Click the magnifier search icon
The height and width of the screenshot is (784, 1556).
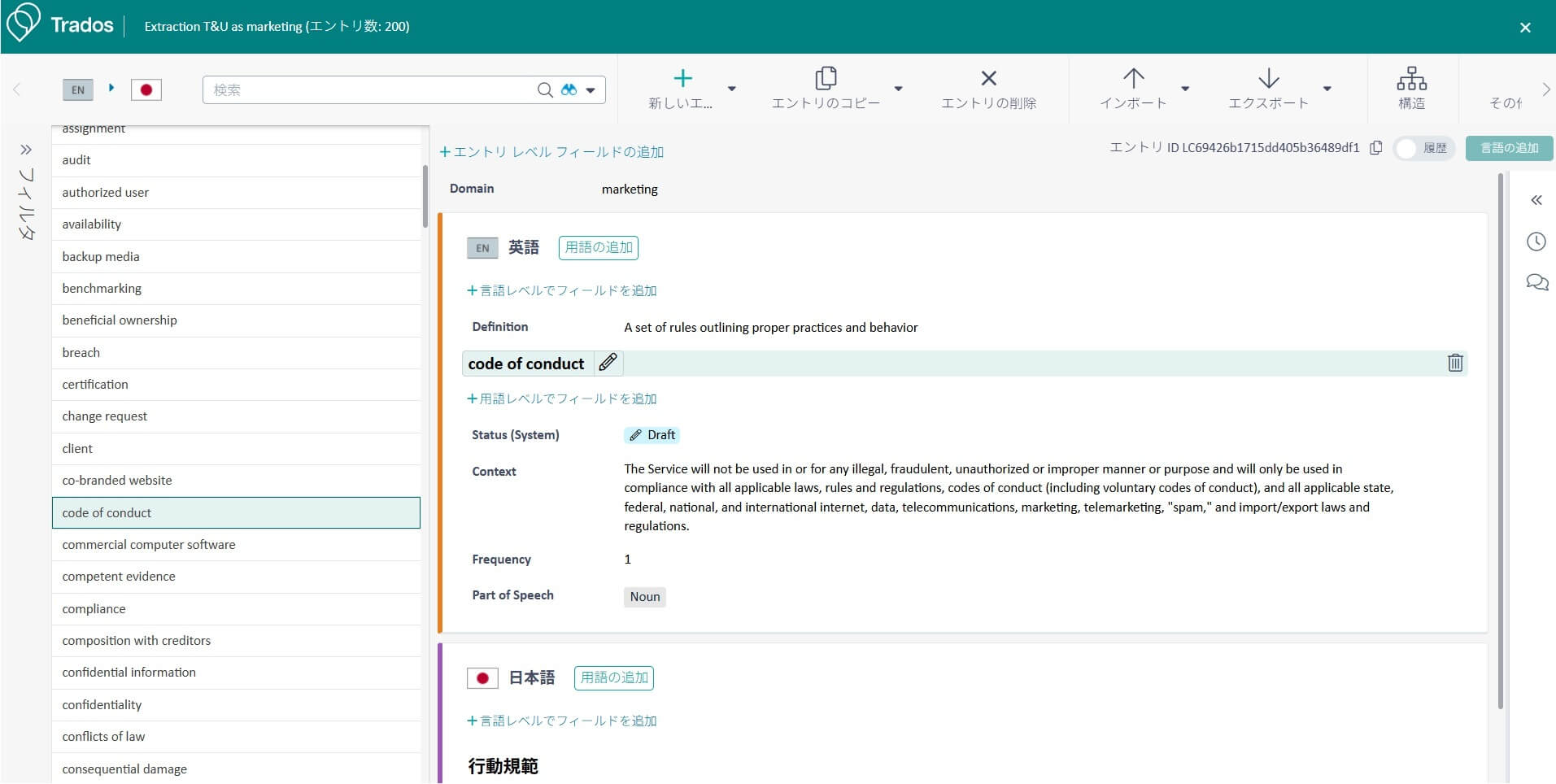click(x=545, y=89)
